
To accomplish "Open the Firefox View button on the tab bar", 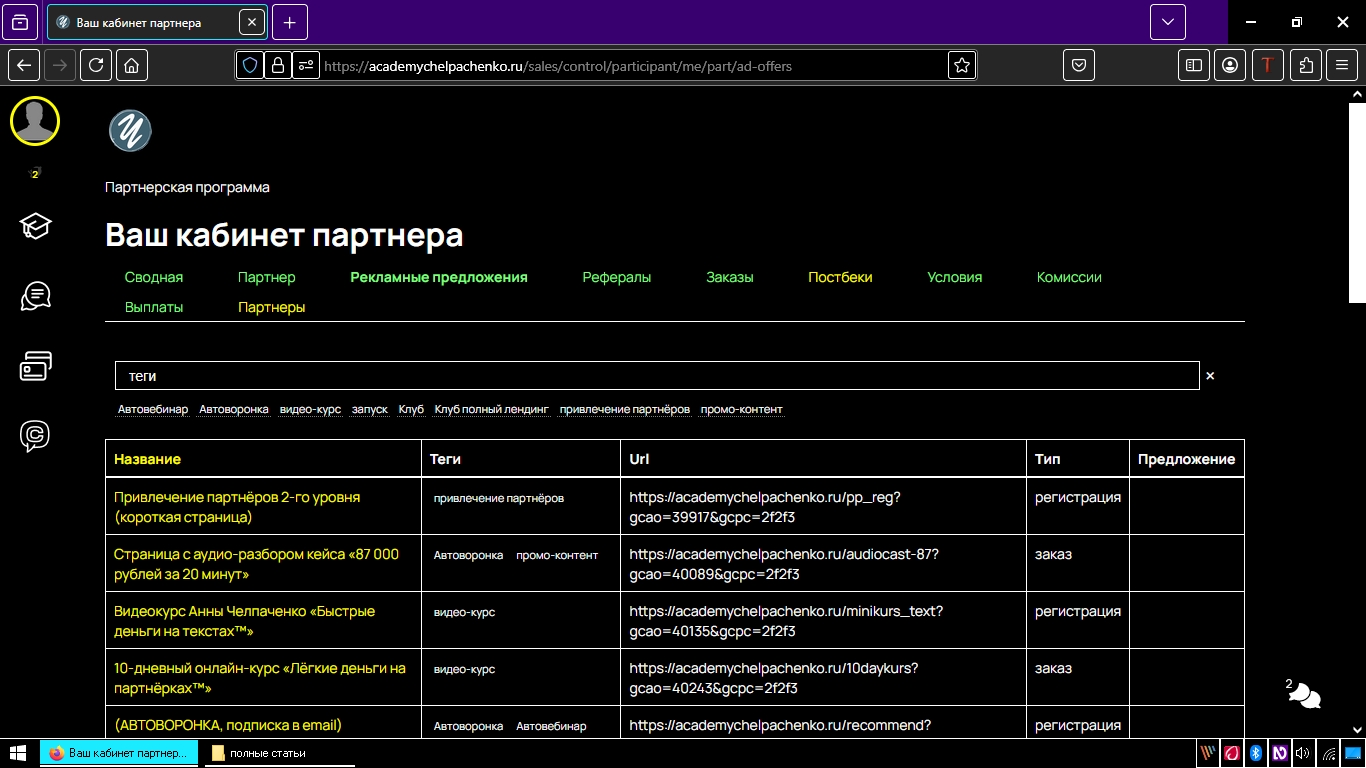I will pos(21,22).
